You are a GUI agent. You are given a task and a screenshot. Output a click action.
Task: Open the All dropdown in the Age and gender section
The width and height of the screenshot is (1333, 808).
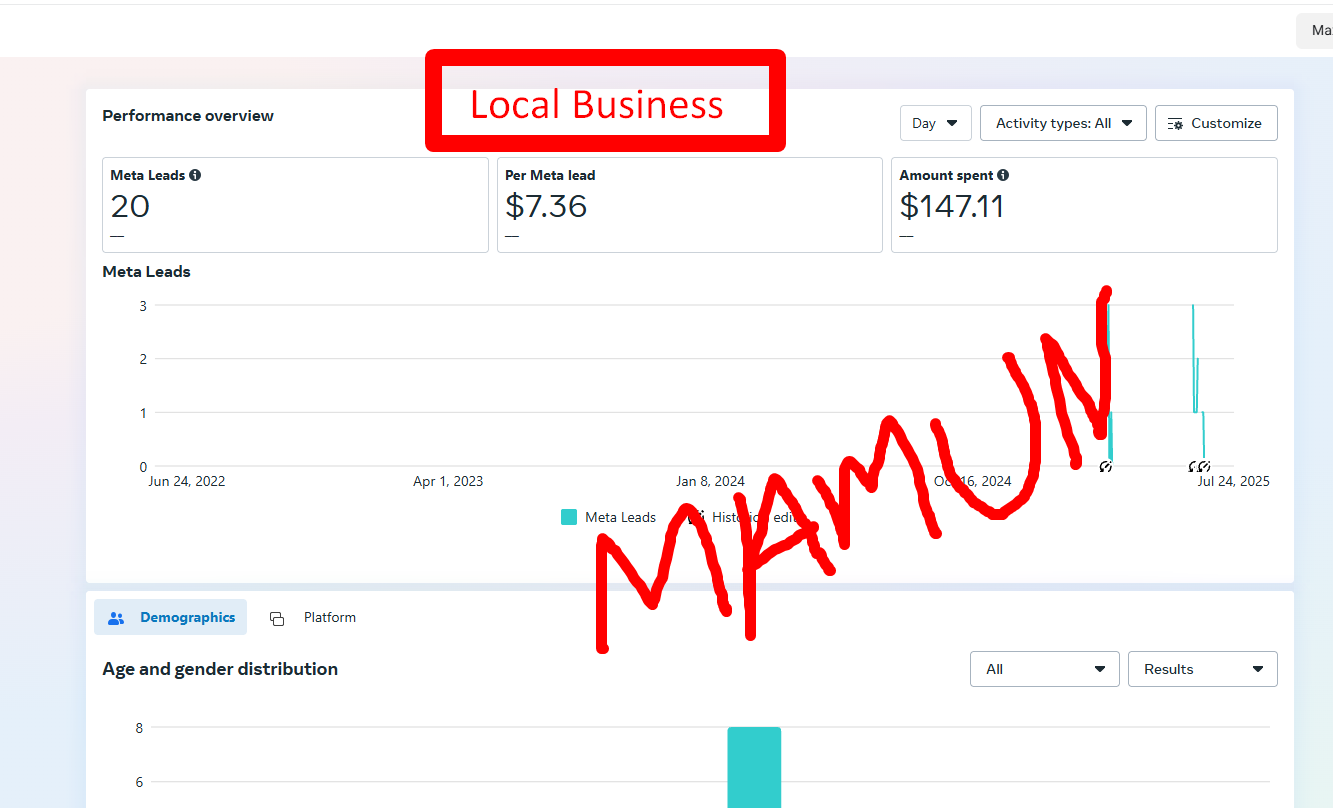click(1044, 669)
